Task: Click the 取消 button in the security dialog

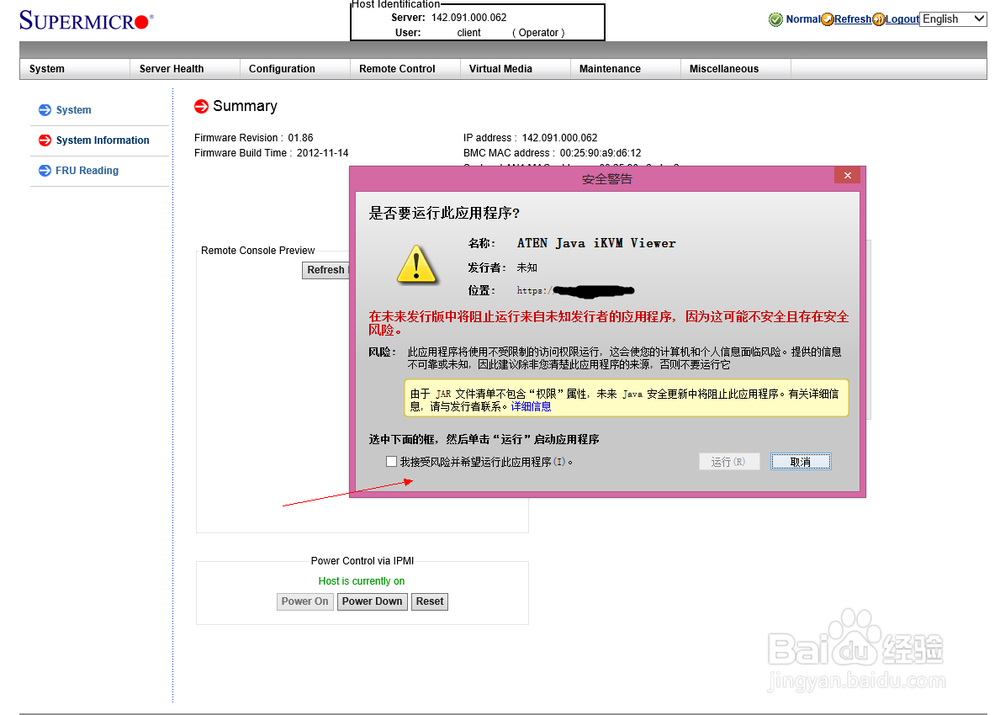Action: click(x=800, y=461)
